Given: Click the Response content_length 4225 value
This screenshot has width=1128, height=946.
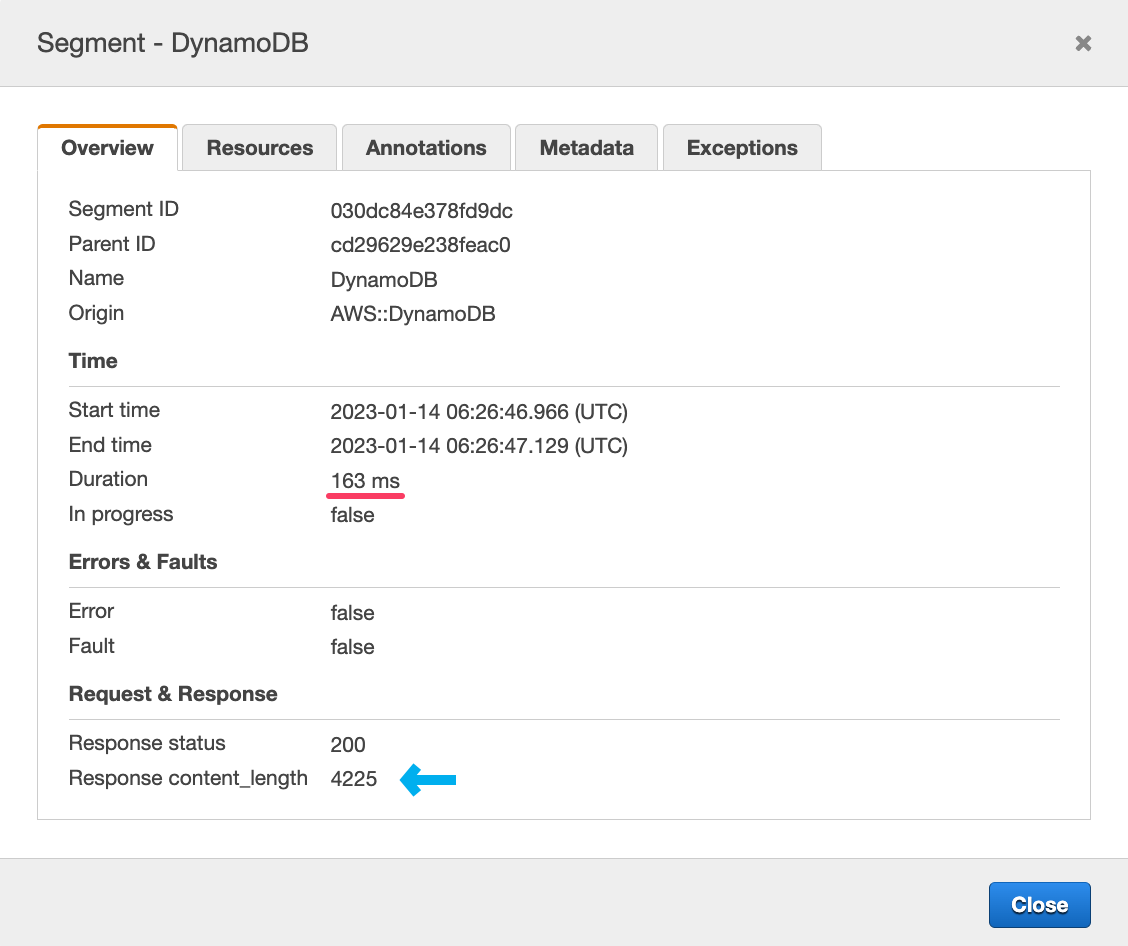Looking at the screenshot, I should tap(354, 778).
